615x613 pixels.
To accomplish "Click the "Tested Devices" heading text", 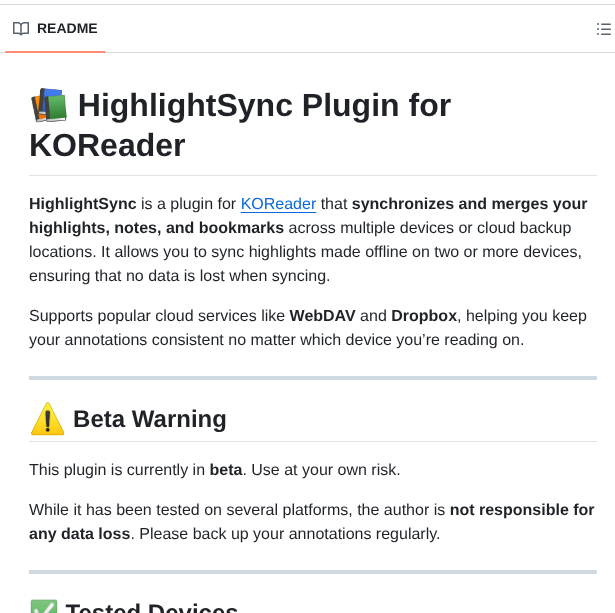I will [x=151, y=608].
